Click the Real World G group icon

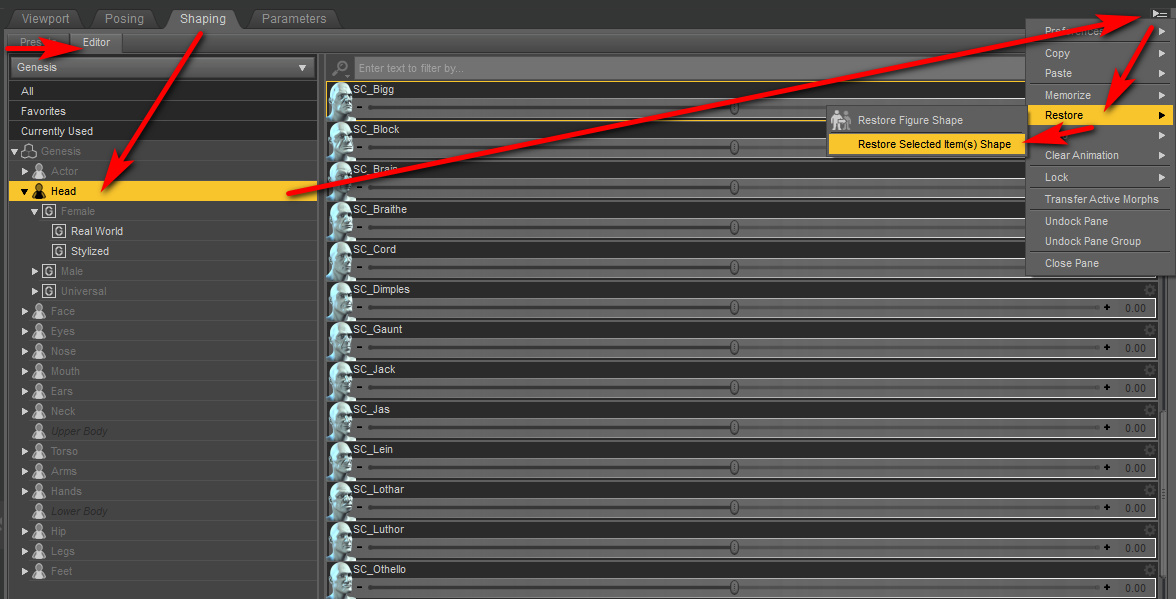click(x=60, y=231)
